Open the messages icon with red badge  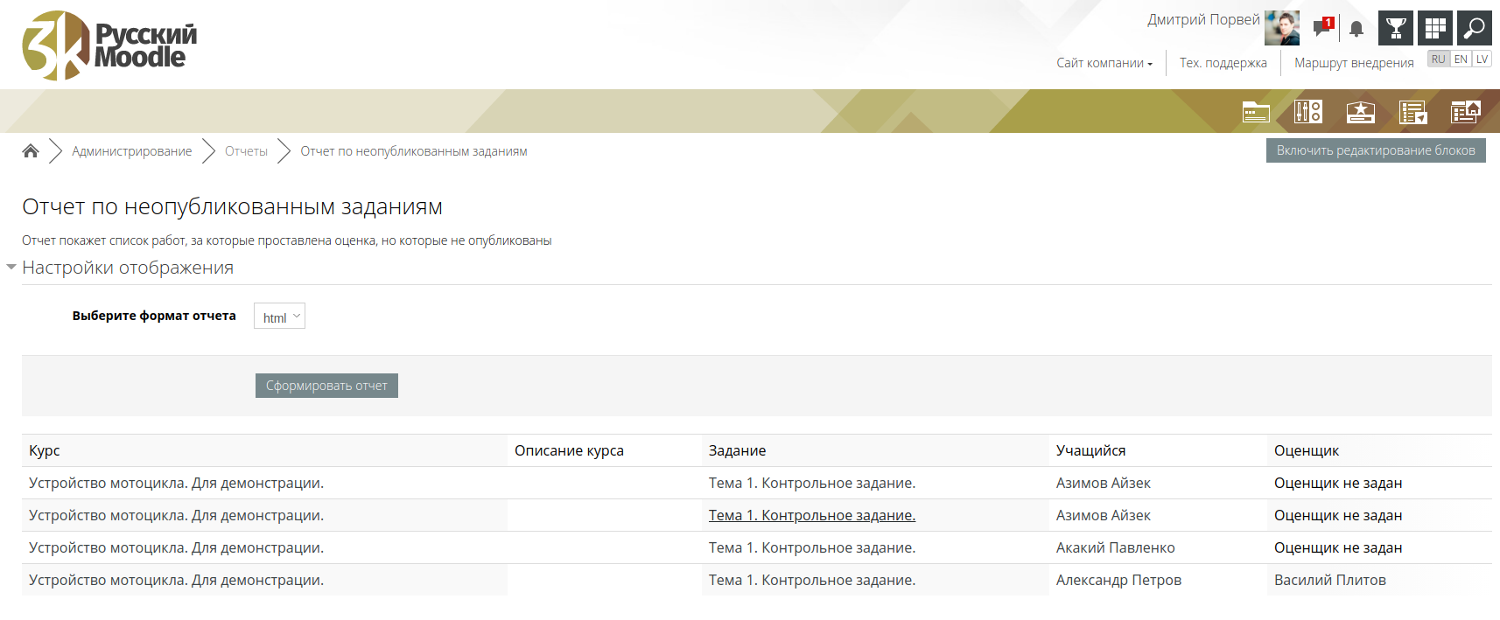pos(1323,28)
